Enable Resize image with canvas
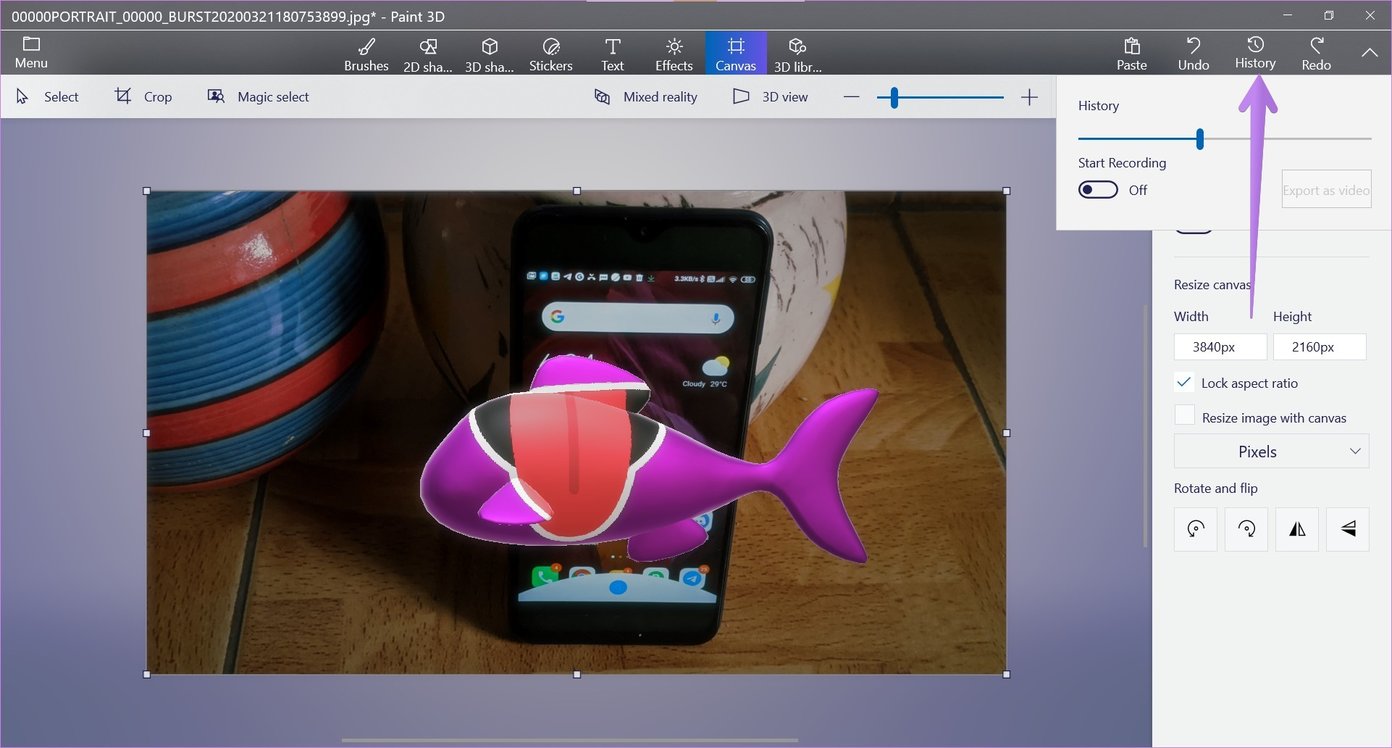The width and height of the screenshot is (1392, 748). pos(1184,414)
